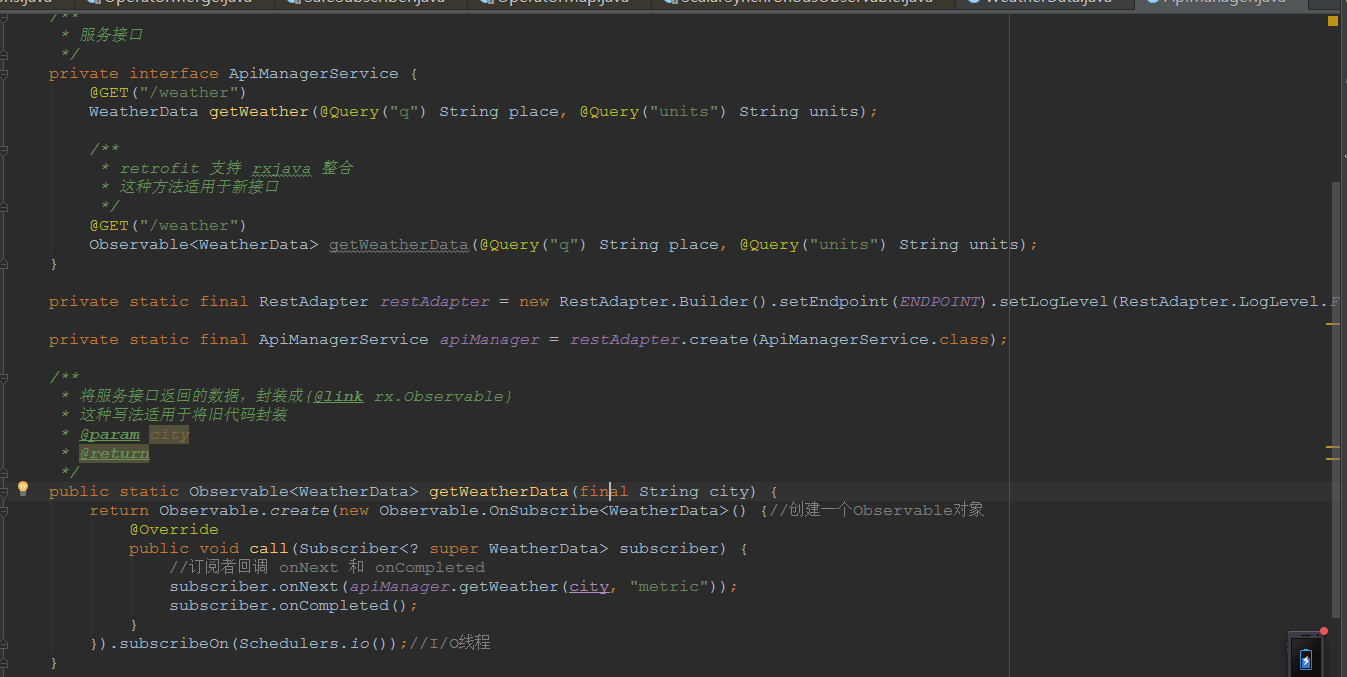Click the battery charging widget icon
The height and width of the screenshot is (677, 1347).
[1305, 658]
